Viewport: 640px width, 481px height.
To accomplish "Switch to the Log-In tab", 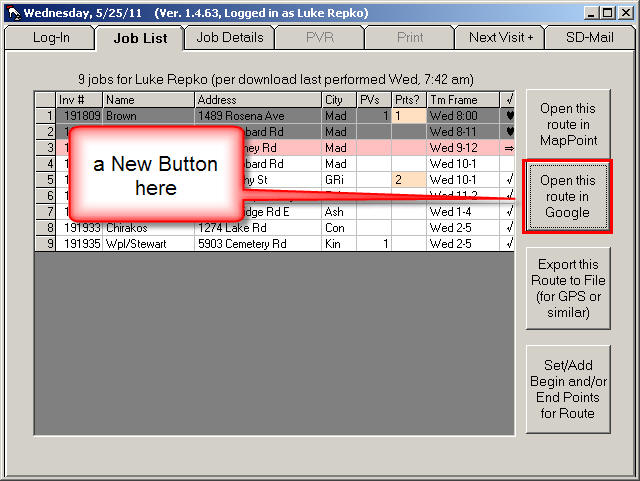I will point(51,38).
